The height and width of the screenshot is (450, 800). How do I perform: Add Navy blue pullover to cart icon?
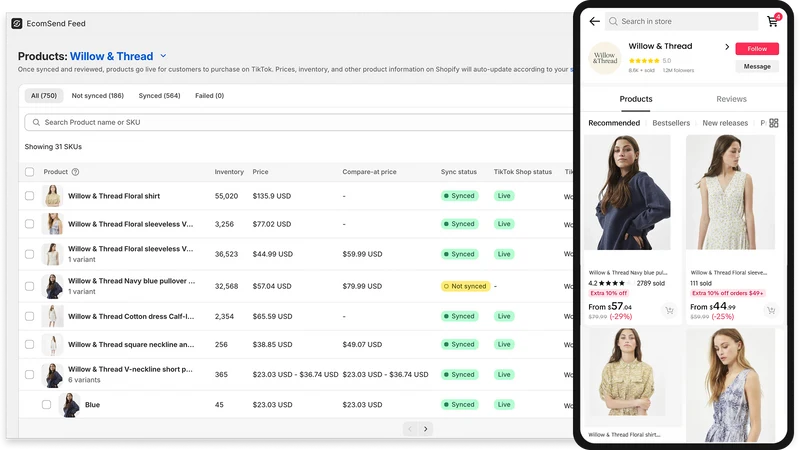669,310
